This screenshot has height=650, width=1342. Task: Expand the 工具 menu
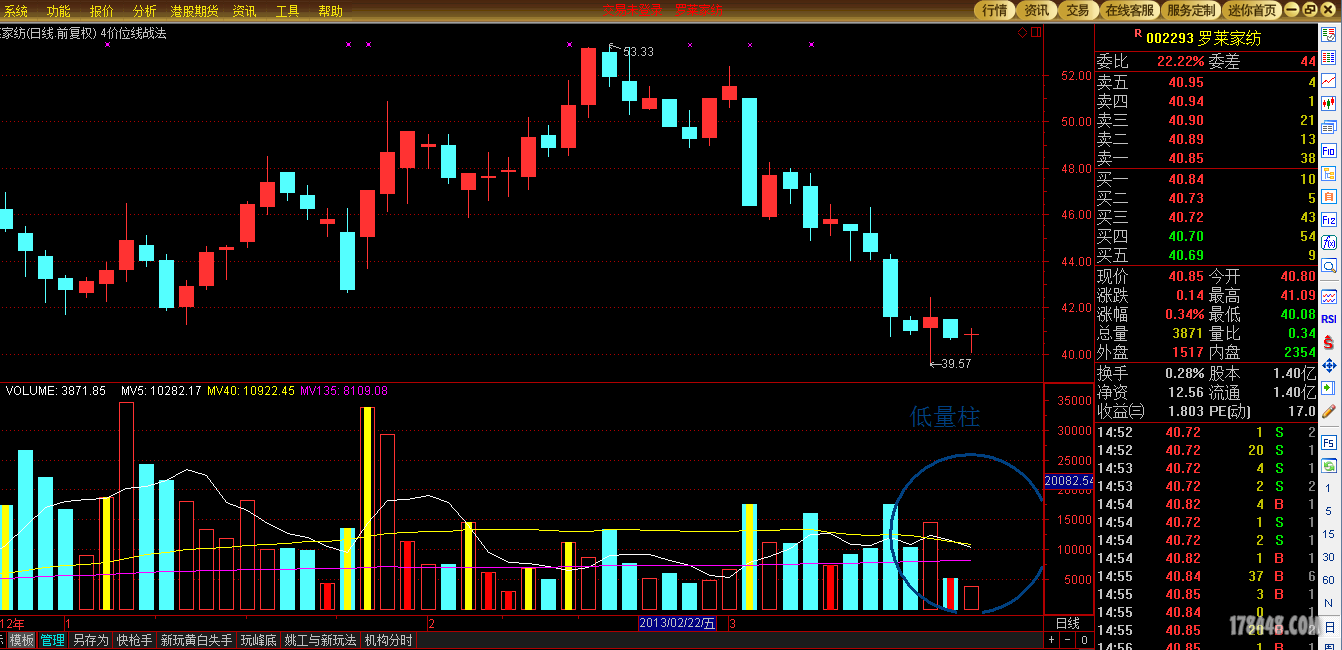[x=287, y=11]
